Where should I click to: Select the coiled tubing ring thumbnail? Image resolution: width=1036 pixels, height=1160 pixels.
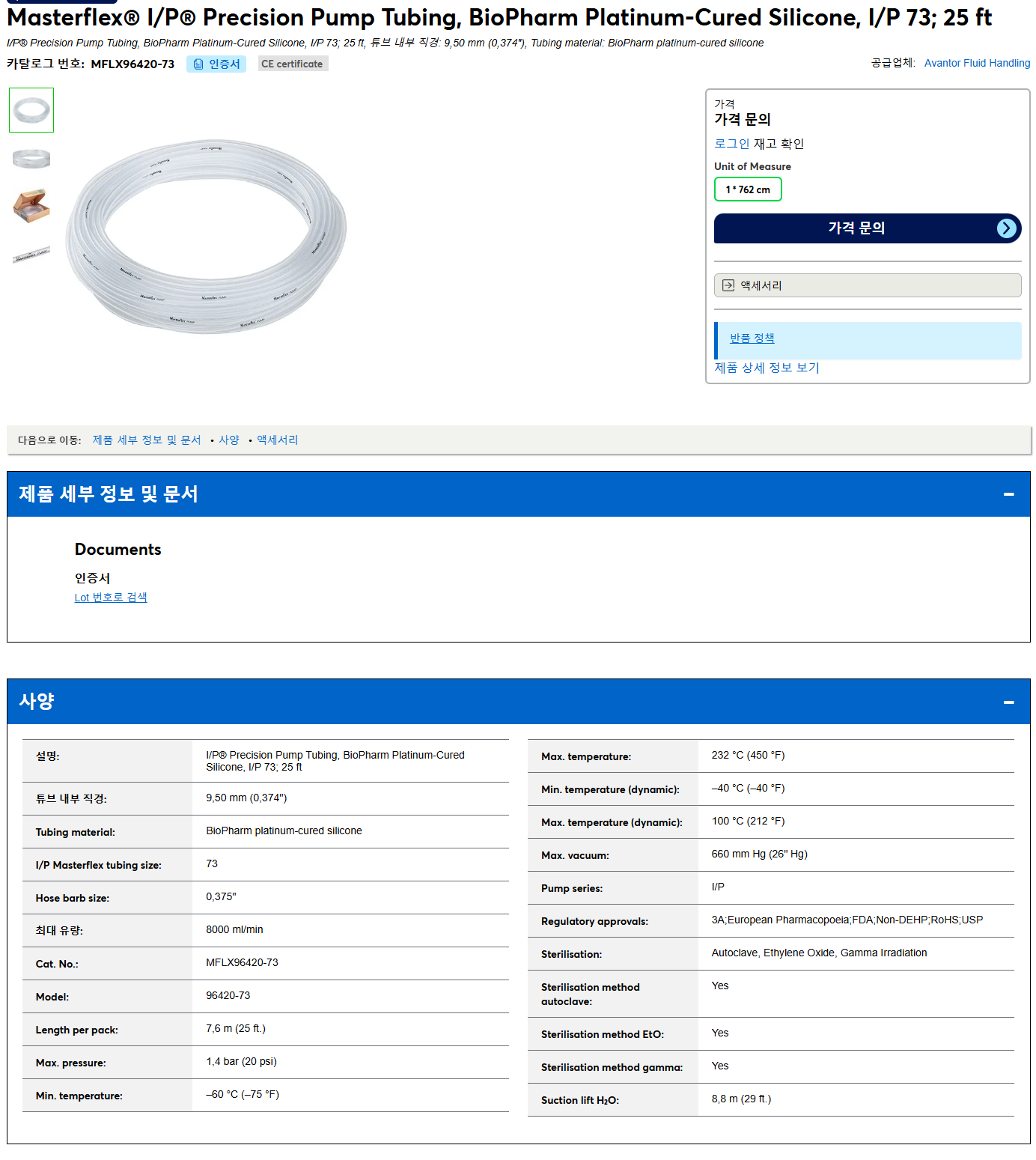coord(31,110)
